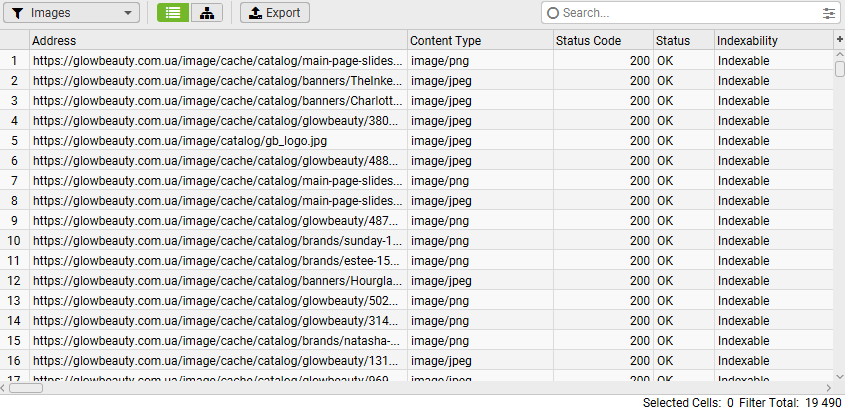Open search options sliders icon
845x409 pixels.
[x=828, y=13]
